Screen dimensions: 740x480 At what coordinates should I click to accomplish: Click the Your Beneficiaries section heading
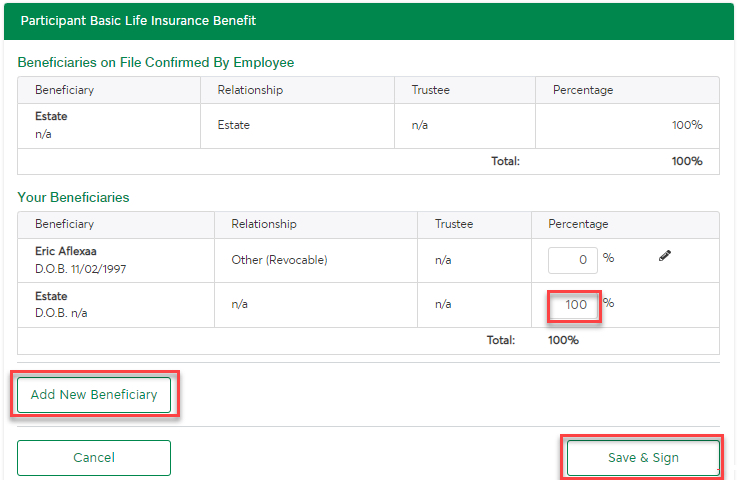73,197
